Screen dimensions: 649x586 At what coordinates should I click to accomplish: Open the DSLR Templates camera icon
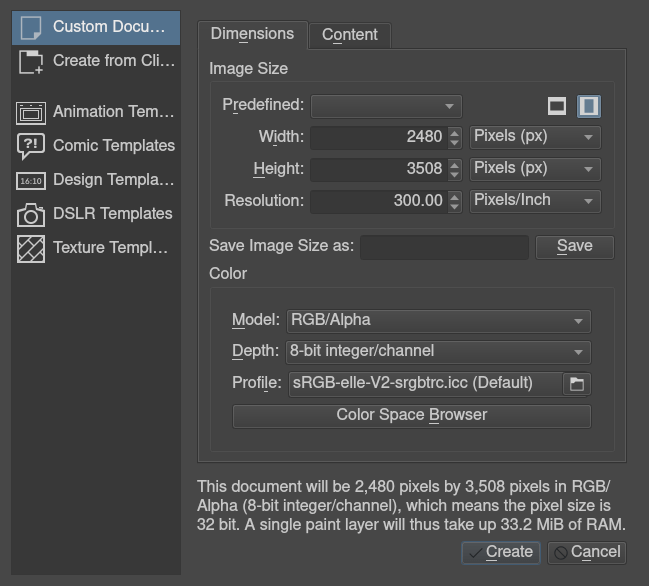(x=31, y=214)
